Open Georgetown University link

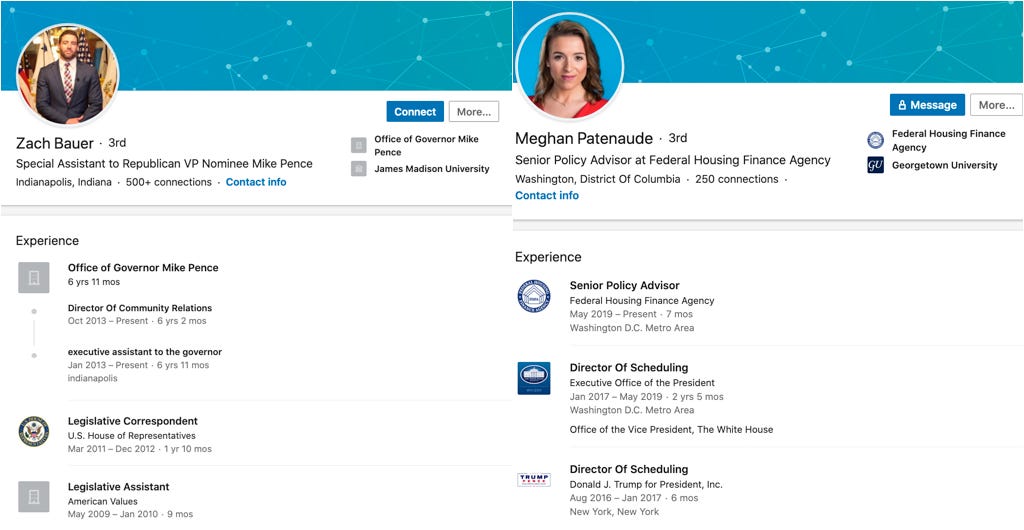tap(944, 165)
